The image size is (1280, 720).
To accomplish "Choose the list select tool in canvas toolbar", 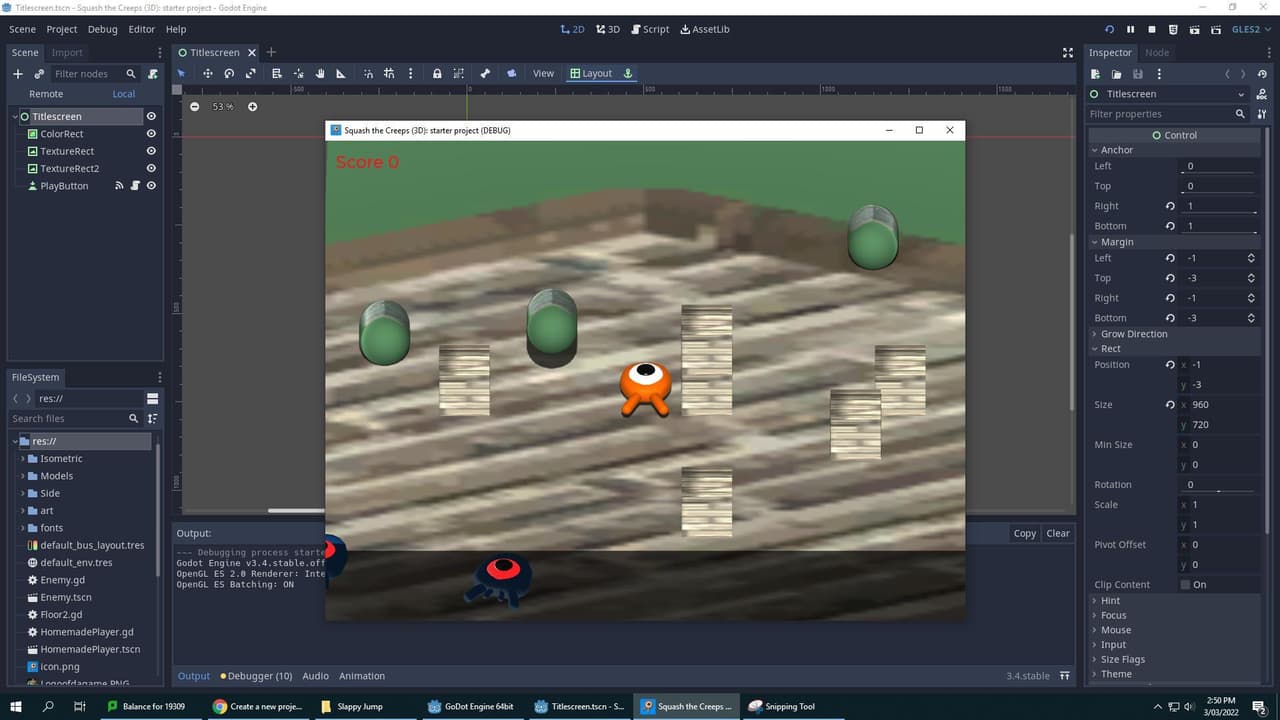I will (277, 73).
